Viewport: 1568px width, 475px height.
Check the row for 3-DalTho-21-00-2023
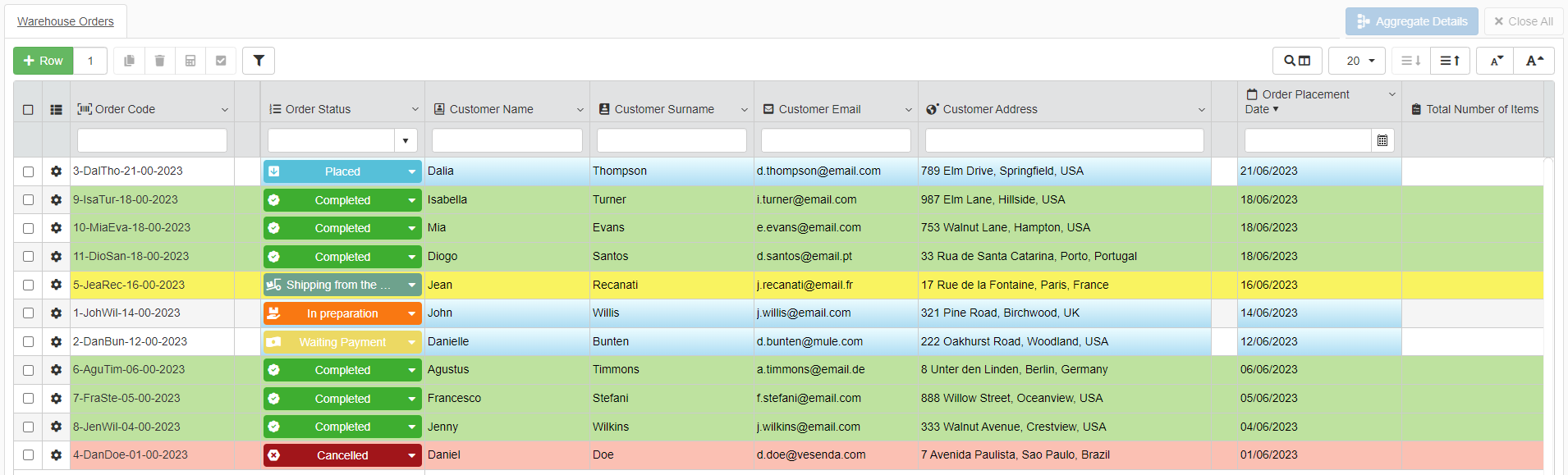pos(28,171)
